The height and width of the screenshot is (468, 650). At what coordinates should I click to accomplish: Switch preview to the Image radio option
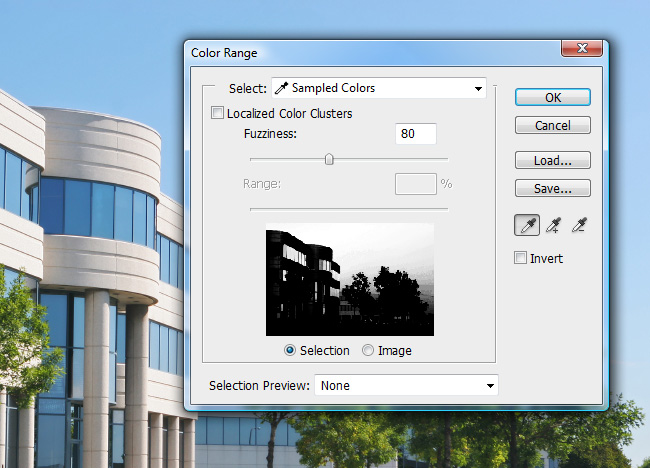pos(368,350)
